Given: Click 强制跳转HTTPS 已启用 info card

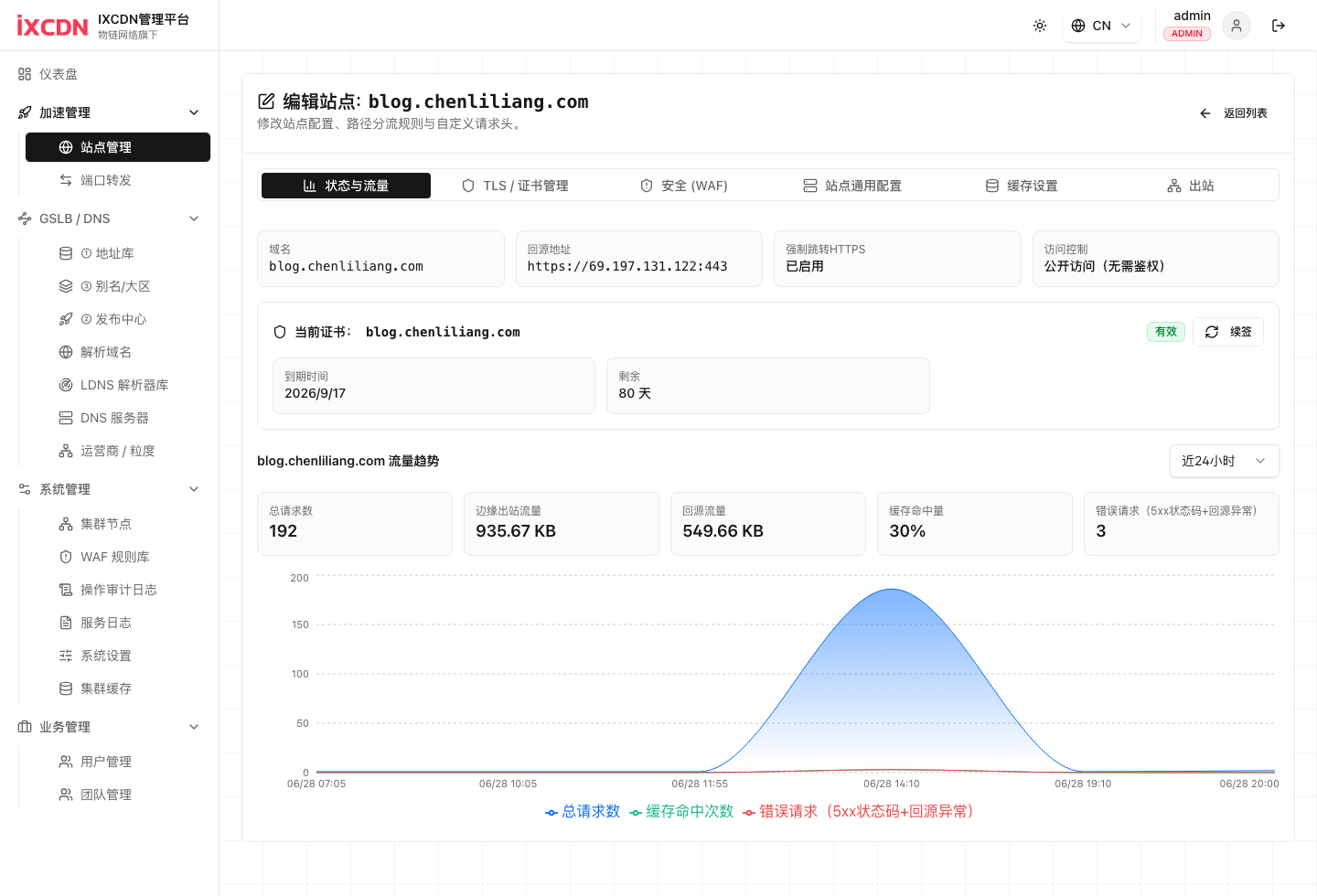Looking at the screenshot, I should (897, 259).
